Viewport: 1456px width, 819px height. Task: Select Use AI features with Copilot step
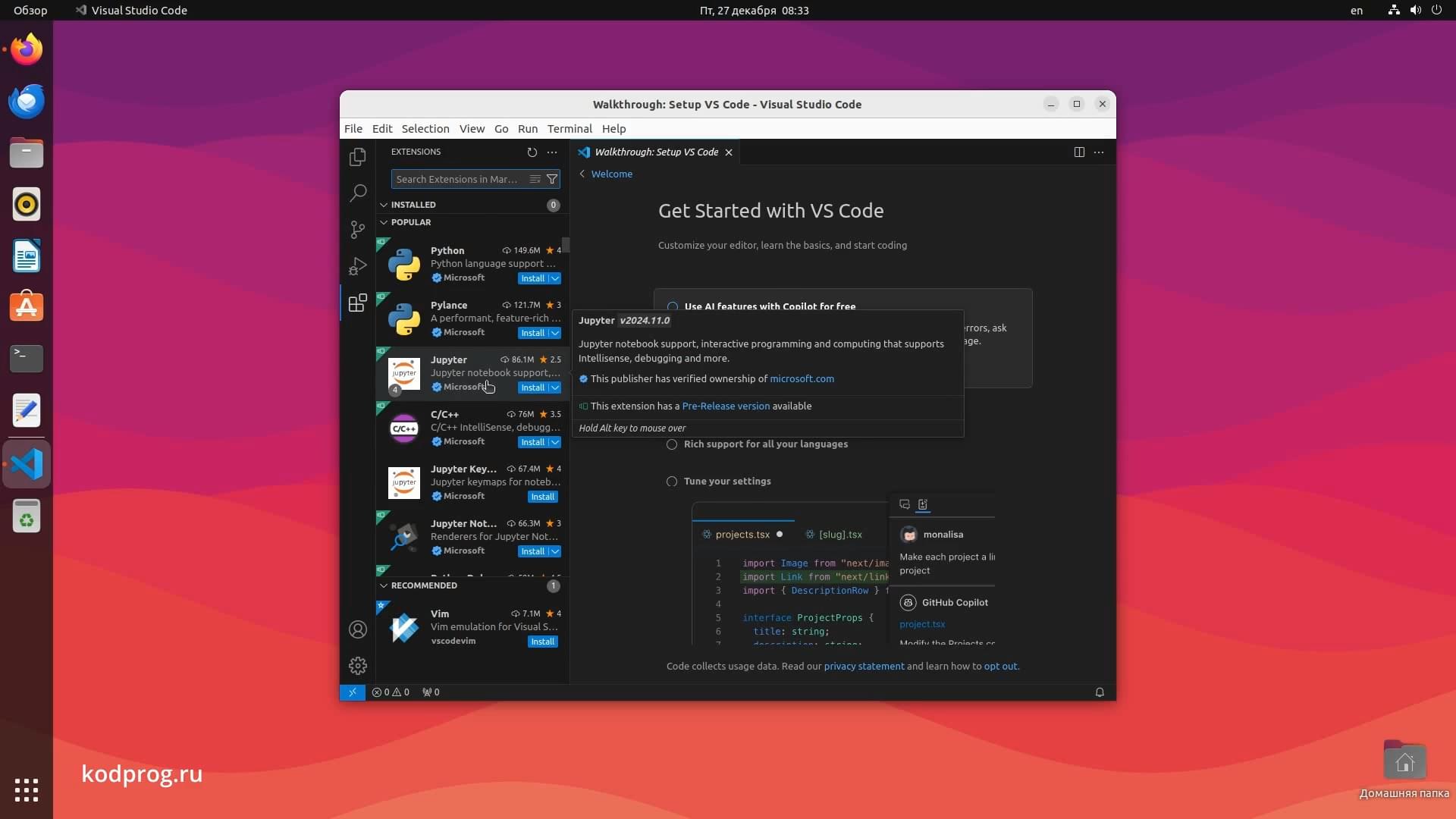pos(770,307)
